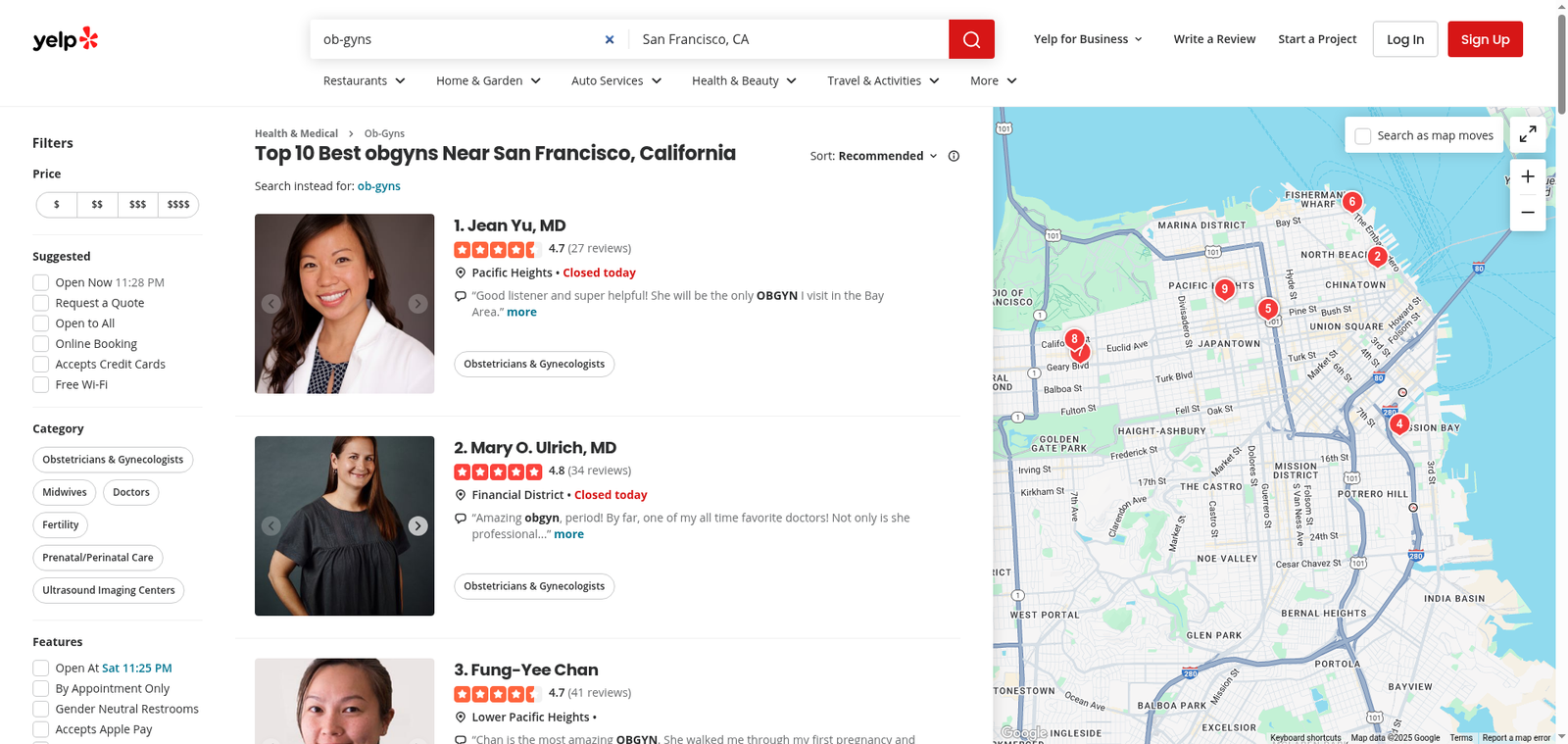The width and height of the screenshot is (1568, 744).
Task: Select the $$$ price filter
Action: point(137,205)
